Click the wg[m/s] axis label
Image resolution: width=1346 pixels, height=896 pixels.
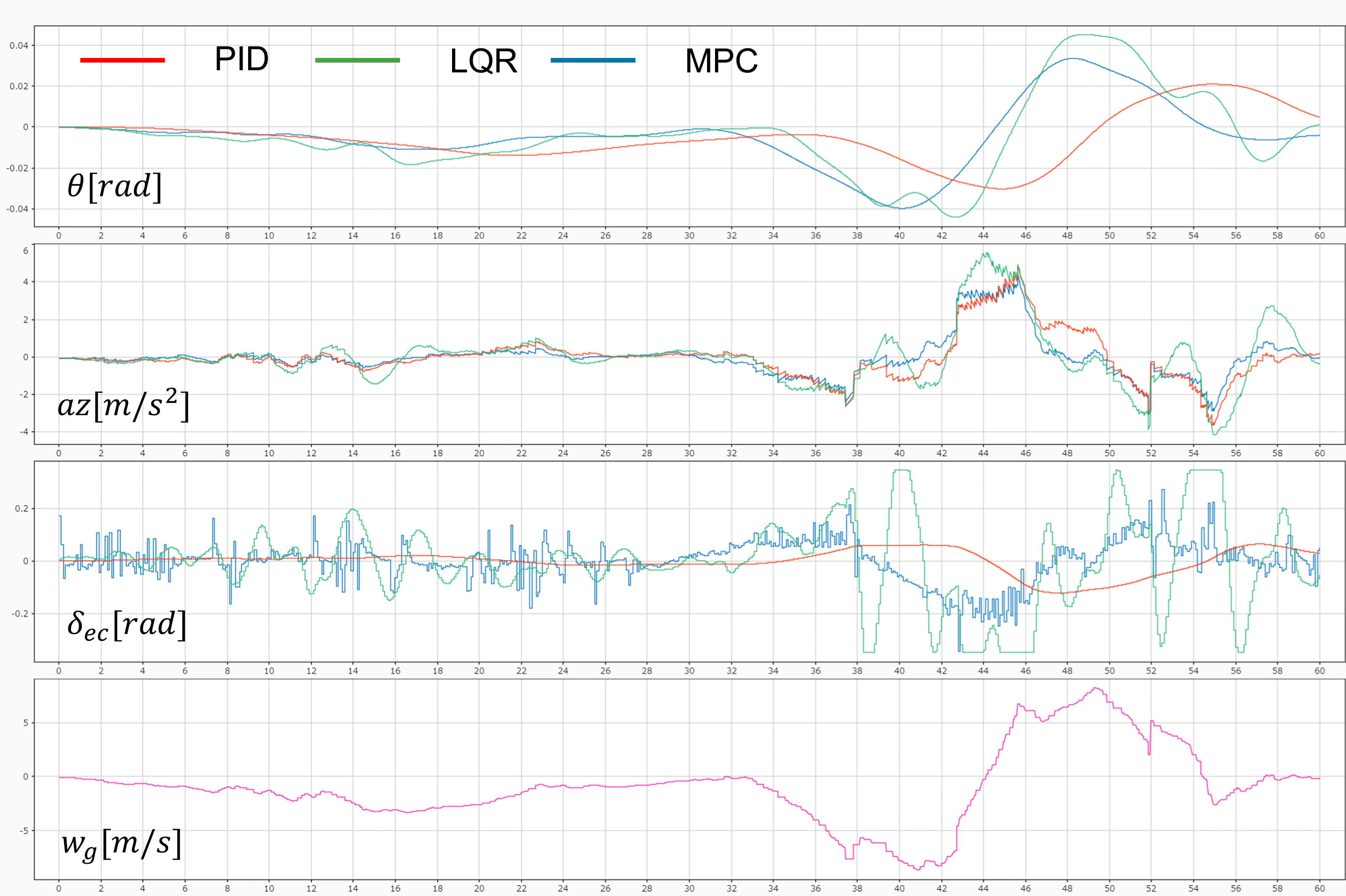click(x=121, y=844)
